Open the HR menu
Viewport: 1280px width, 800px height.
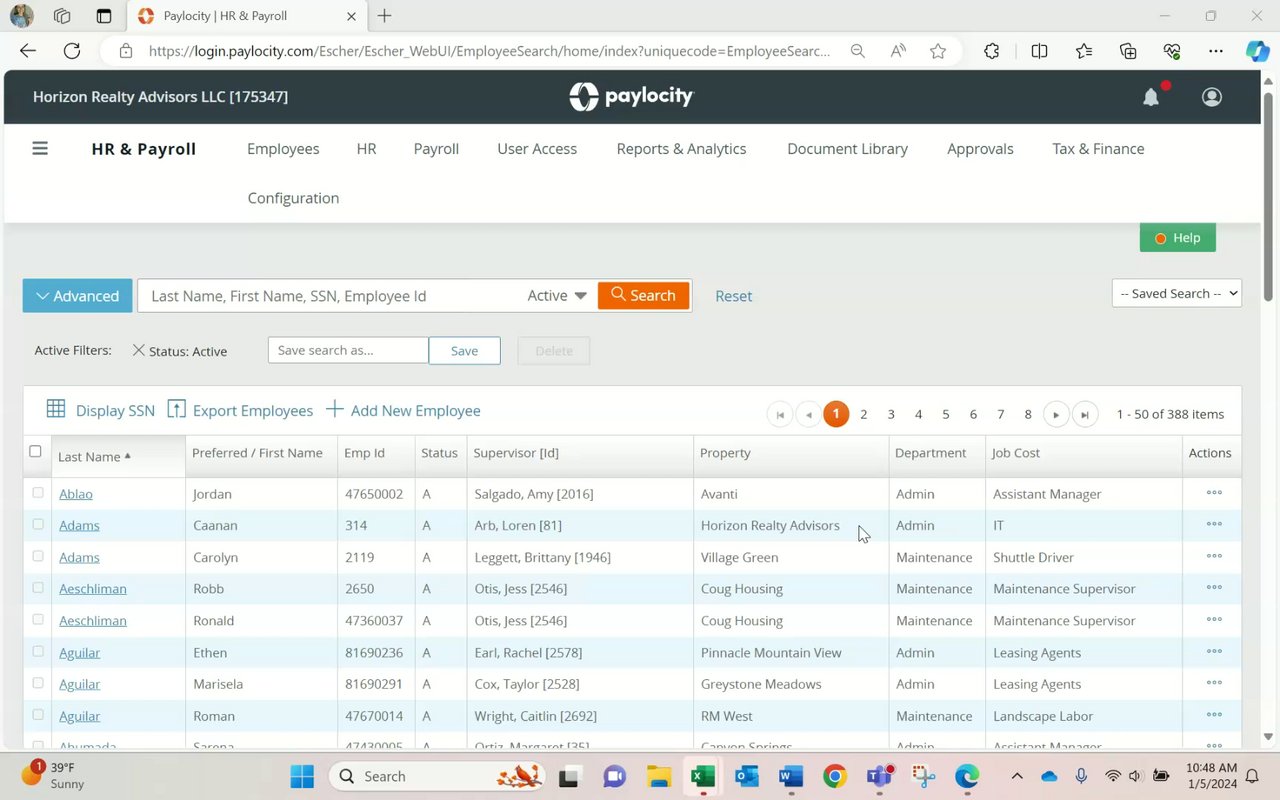(366, 149)
